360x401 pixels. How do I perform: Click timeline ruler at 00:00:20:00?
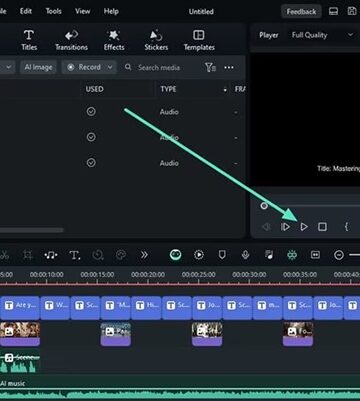pos(148,275)
